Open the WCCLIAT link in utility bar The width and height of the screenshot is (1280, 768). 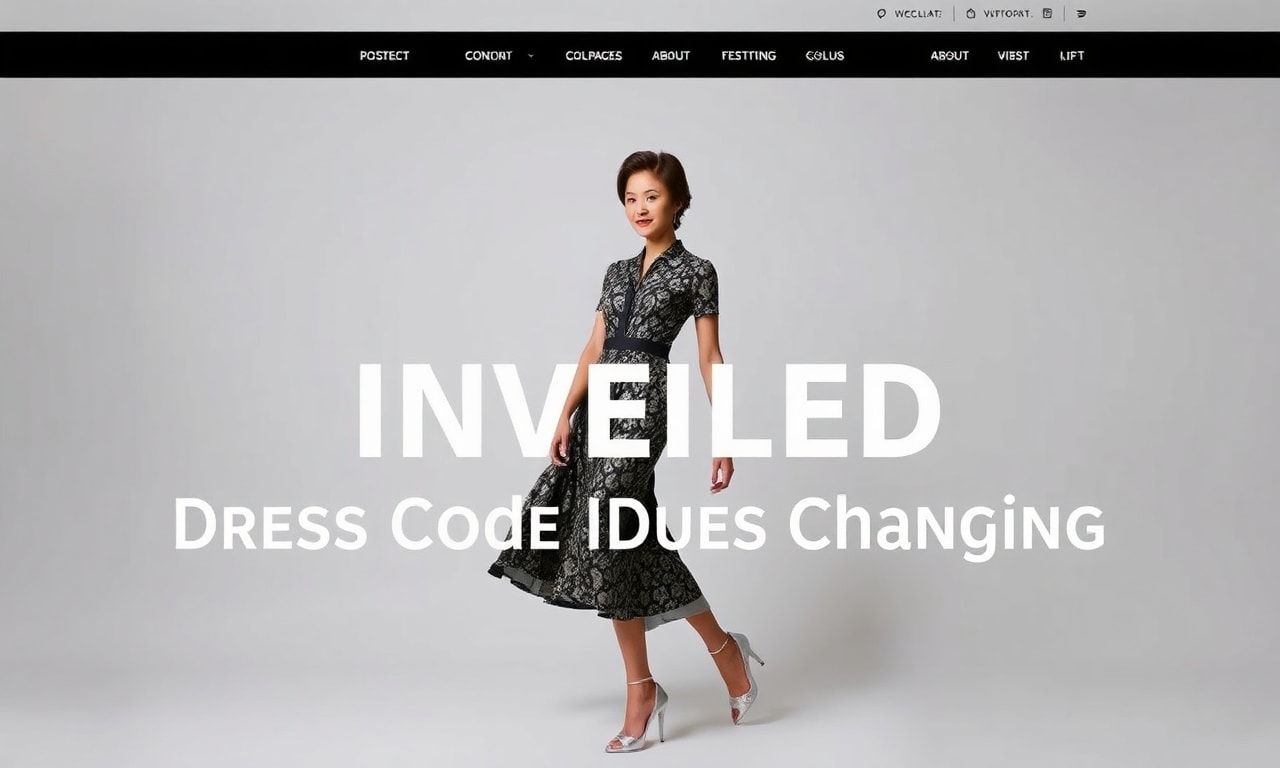pyautogui.click(x=917, y=14)
